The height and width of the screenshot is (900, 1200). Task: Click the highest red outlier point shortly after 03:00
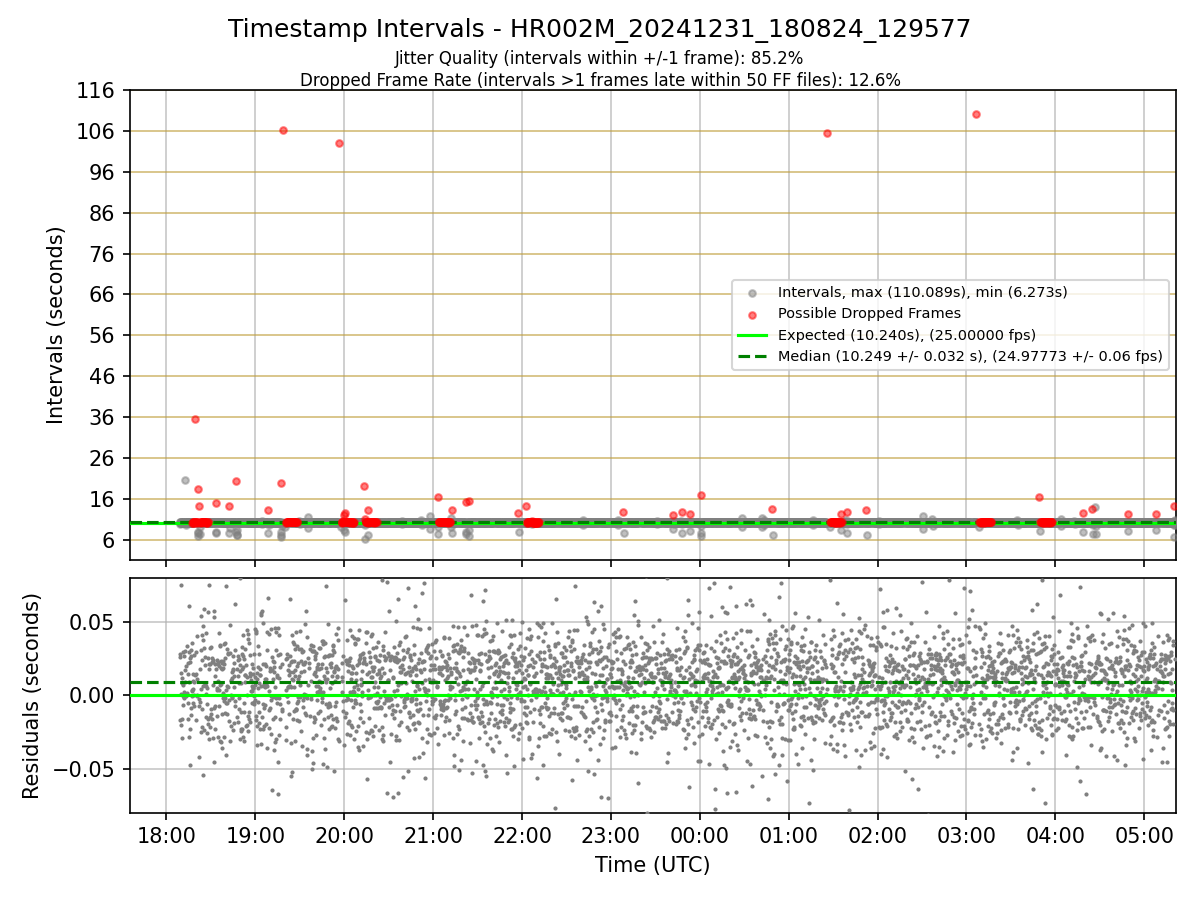pyautogui.click(x=976, y=114)
